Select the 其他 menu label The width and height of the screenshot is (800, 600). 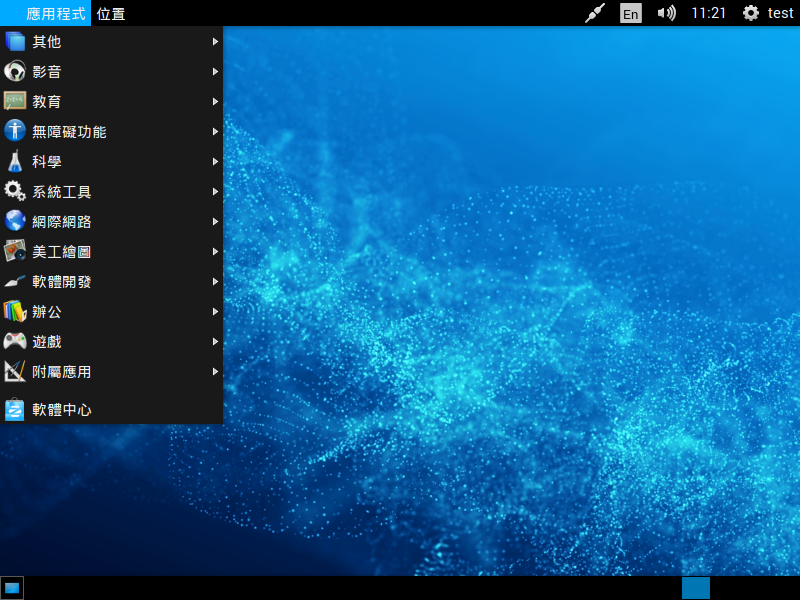pos(47,41)
